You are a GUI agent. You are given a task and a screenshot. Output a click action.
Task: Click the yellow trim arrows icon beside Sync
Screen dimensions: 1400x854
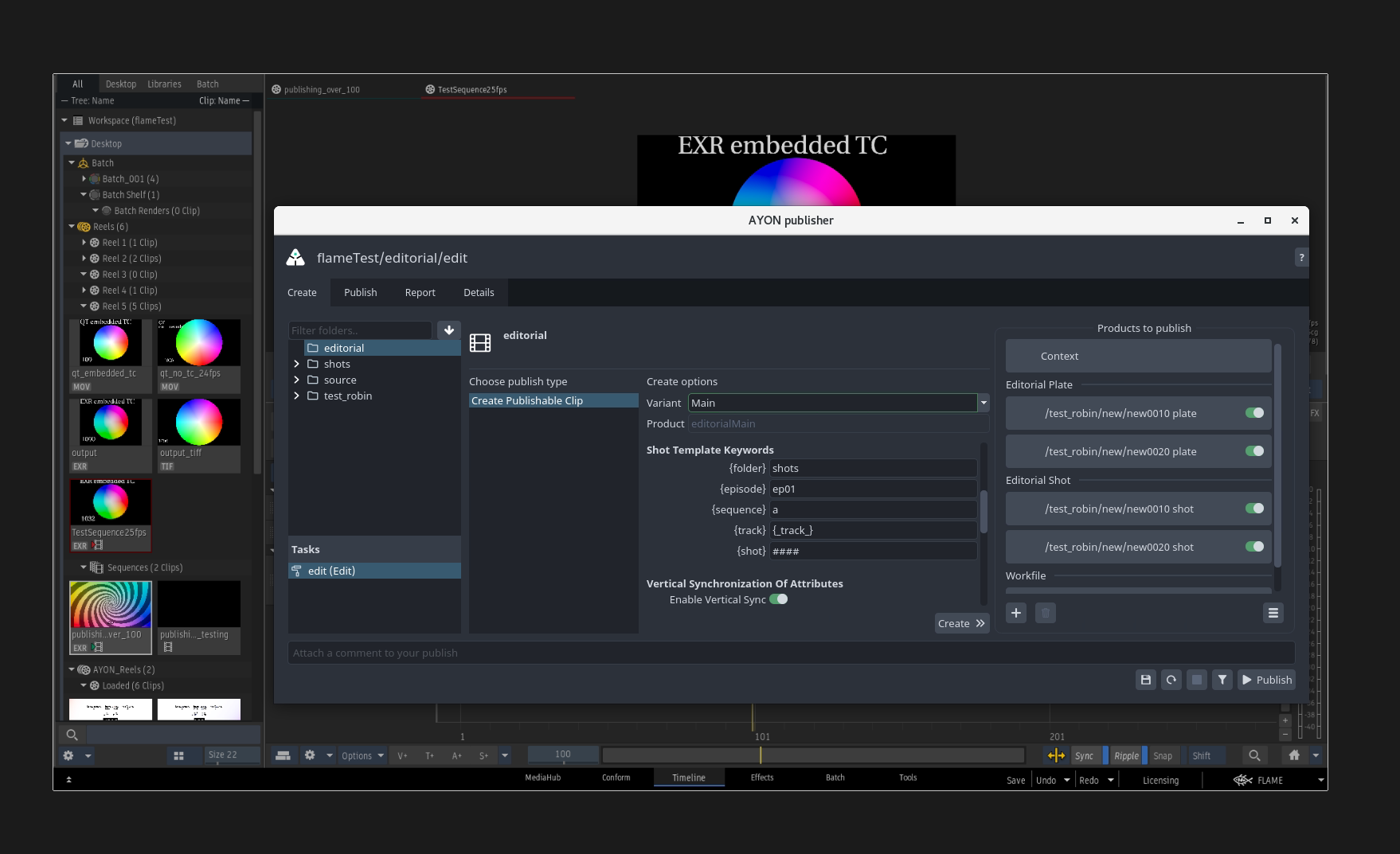tap(1056, 755)
